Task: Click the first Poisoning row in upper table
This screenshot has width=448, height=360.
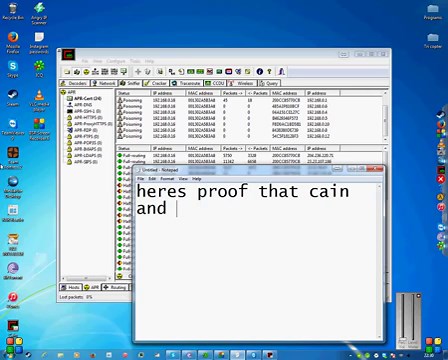Action: (x=249, y=100)
